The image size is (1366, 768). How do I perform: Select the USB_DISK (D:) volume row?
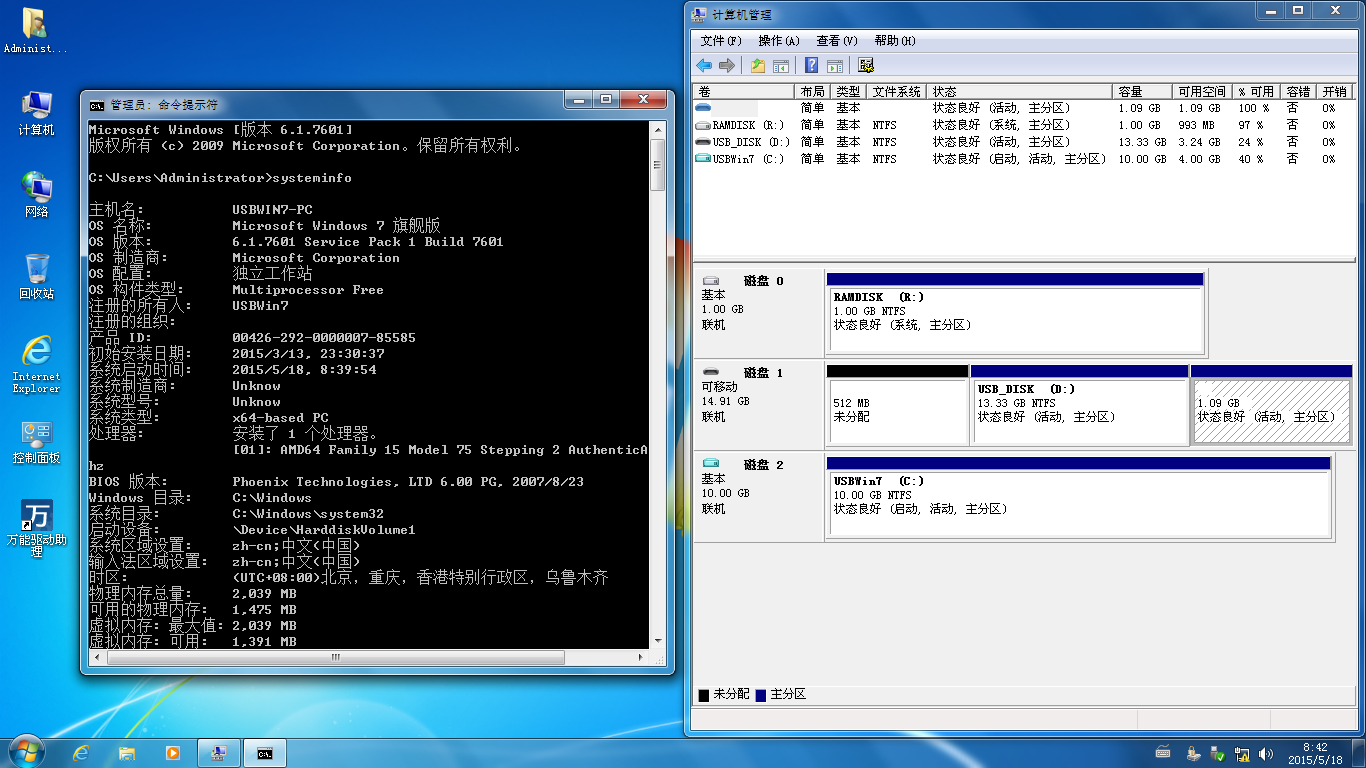(x=1022, y=142)
